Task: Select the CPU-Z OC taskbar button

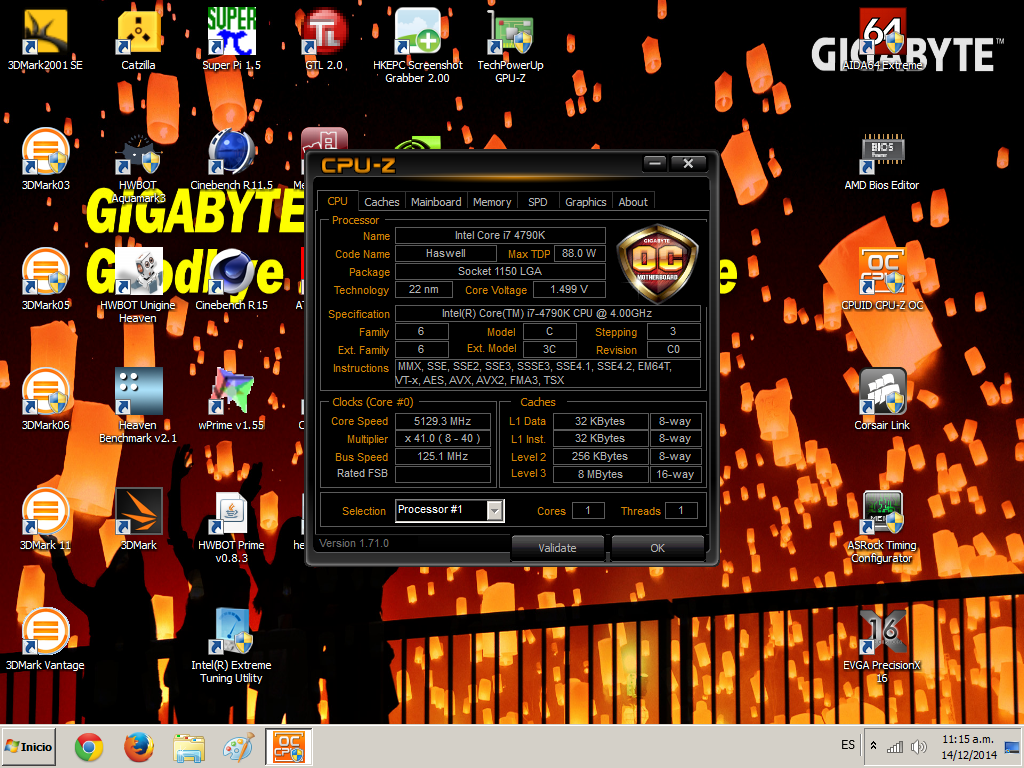Action: pyautogui.click(x=289, y=747)
